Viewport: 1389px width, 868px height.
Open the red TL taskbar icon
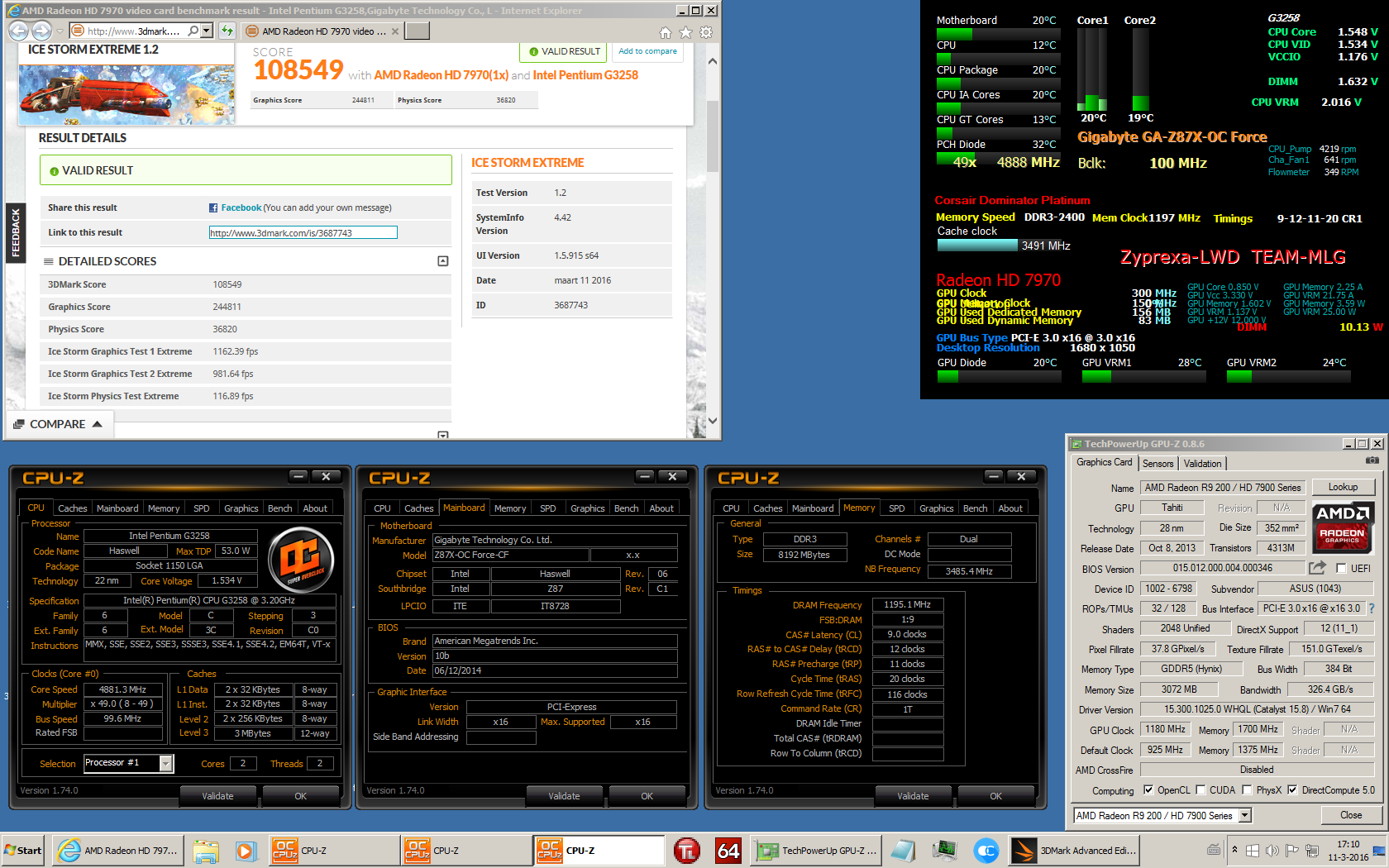687,850
